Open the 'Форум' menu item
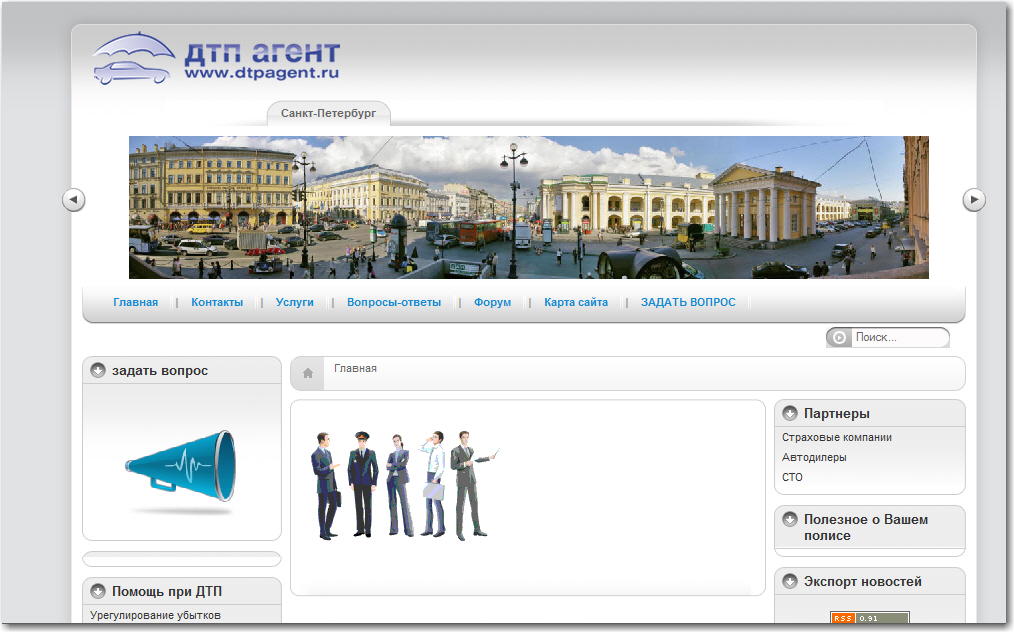The width and height of the screenshot is (1014, 632). click(492, 302)
